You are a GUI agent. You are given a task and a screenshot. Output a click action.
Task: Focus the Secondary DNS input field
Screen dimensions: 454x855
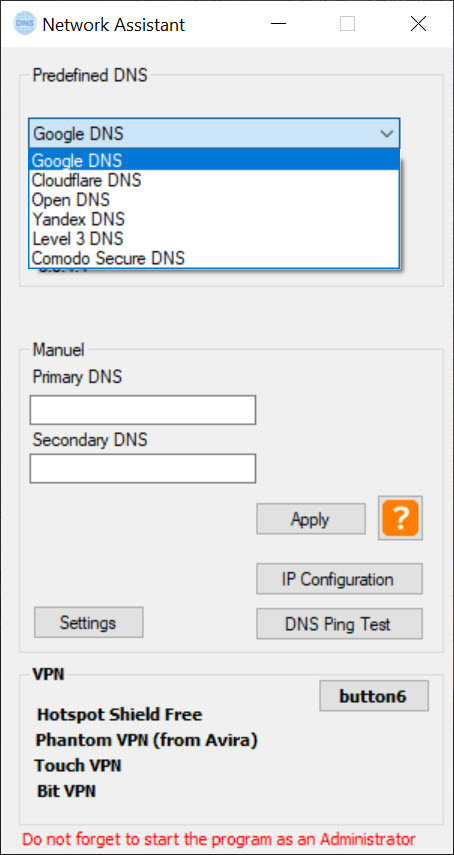pos(143,469)
